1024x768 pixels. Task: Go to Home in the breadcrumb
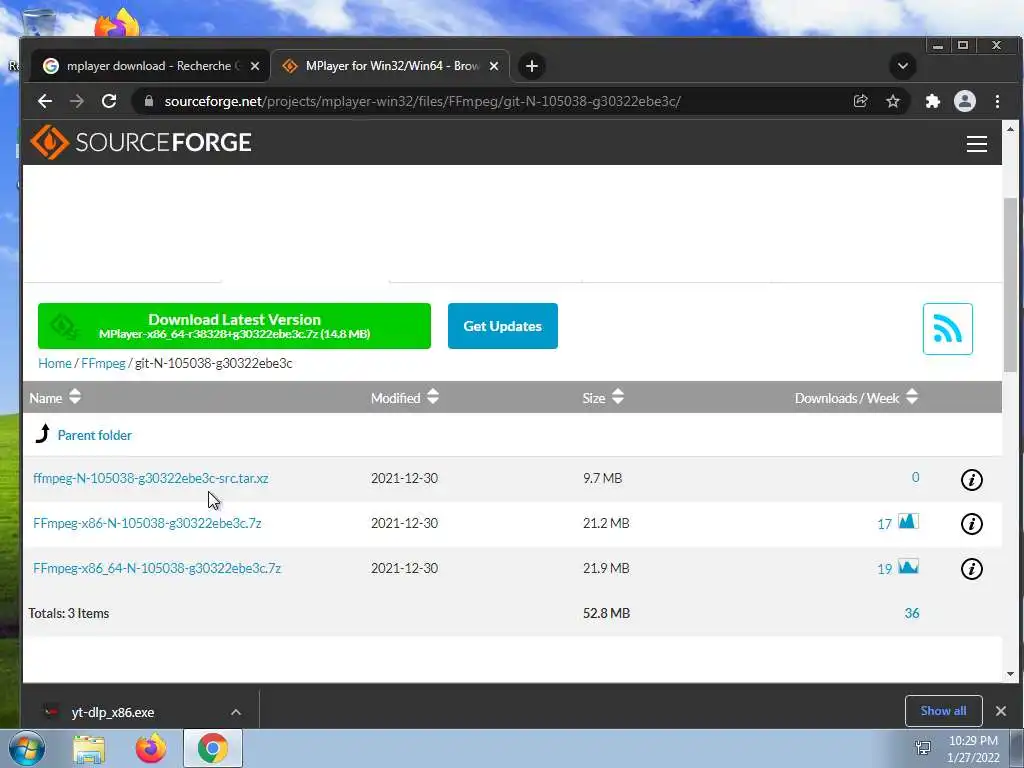[55, 363]
